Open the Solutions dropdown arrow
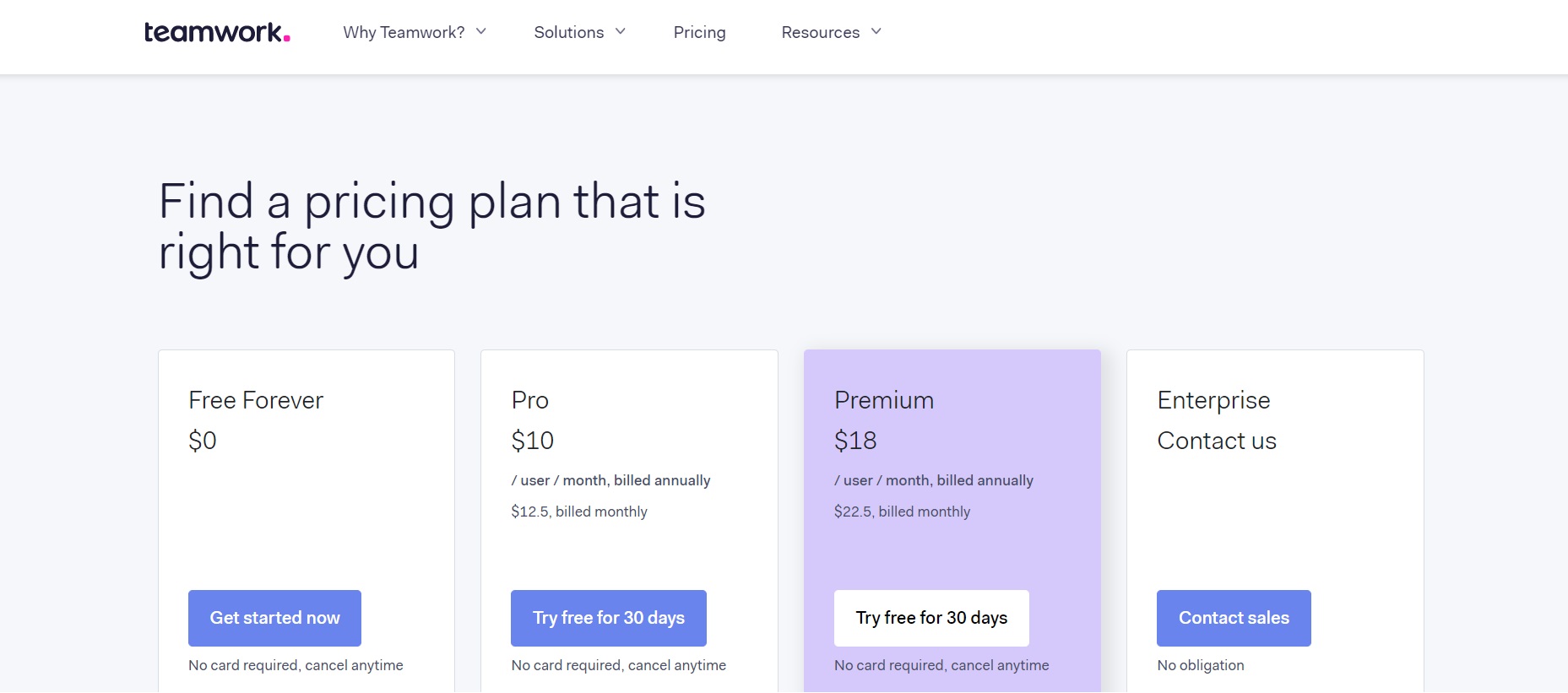1568x693 pixels. point(621,31)
